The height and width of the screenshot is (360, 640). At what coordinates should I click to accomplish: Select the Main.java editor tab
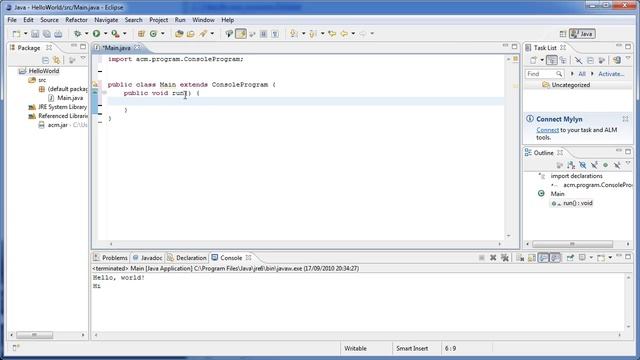coord(116,48)
